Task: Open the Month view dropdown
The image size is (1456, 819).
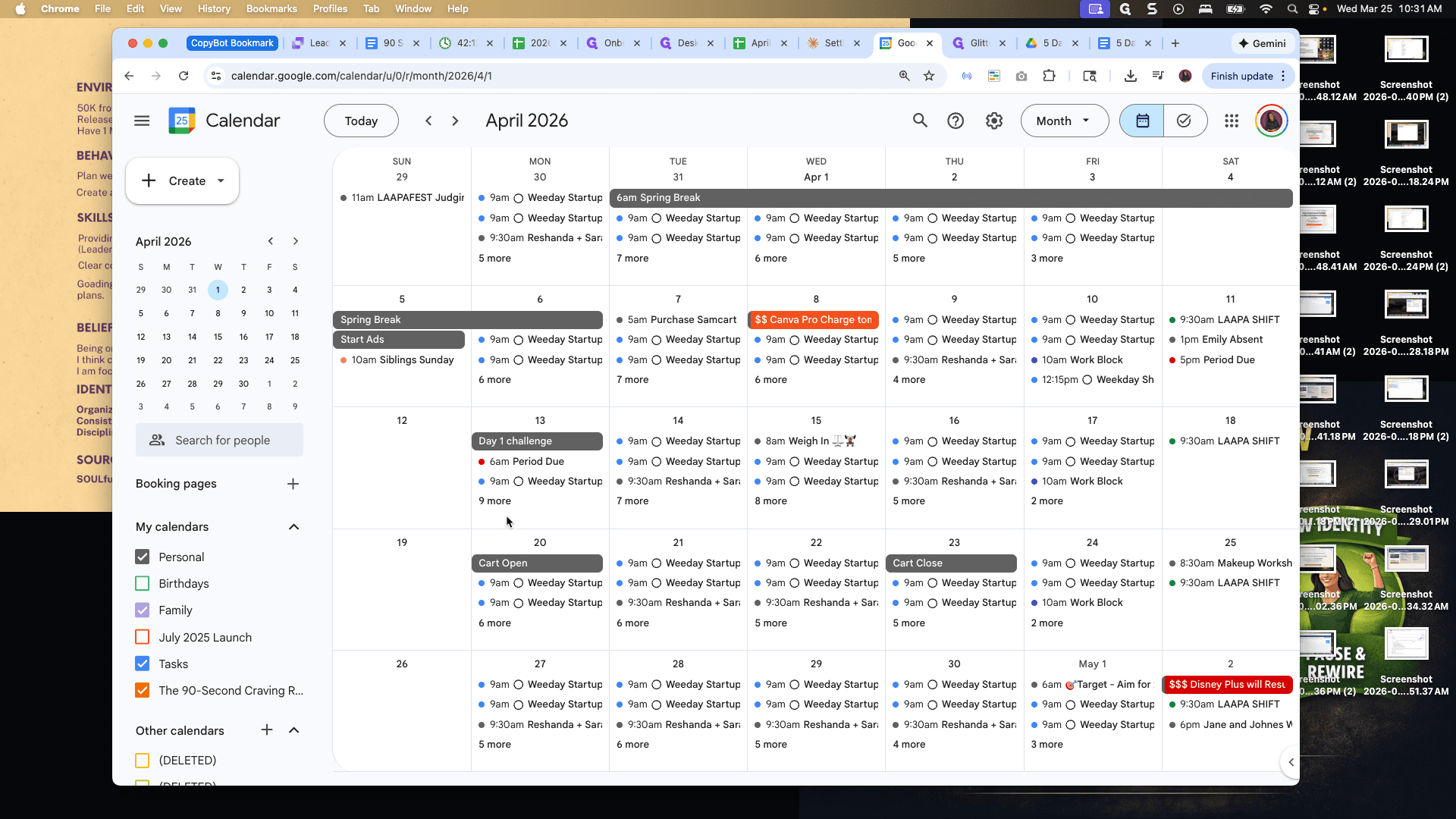Action: [1064, 121]
